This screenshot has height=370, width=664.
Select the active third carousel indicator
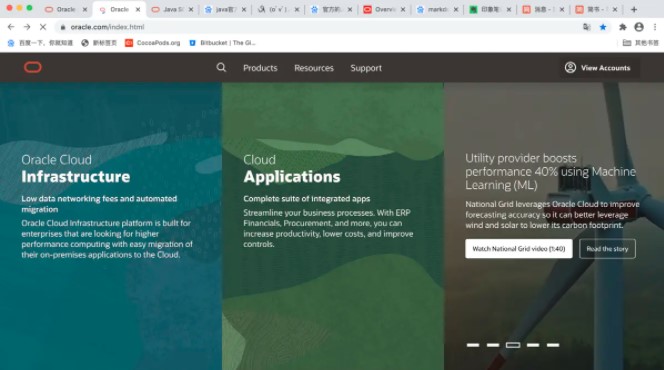(513, 345)
